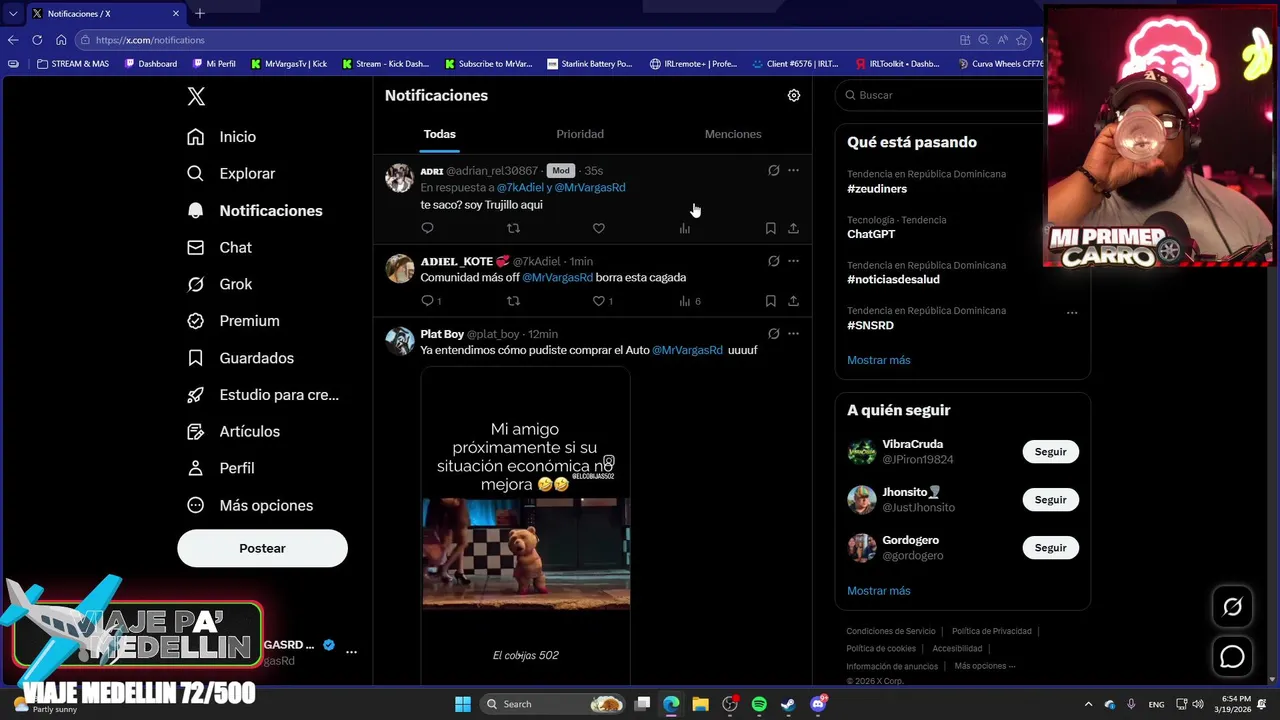The image size is (1280, 720).
Task: Follow Gordogero with Seguir button
Action: coord(1050,548)
